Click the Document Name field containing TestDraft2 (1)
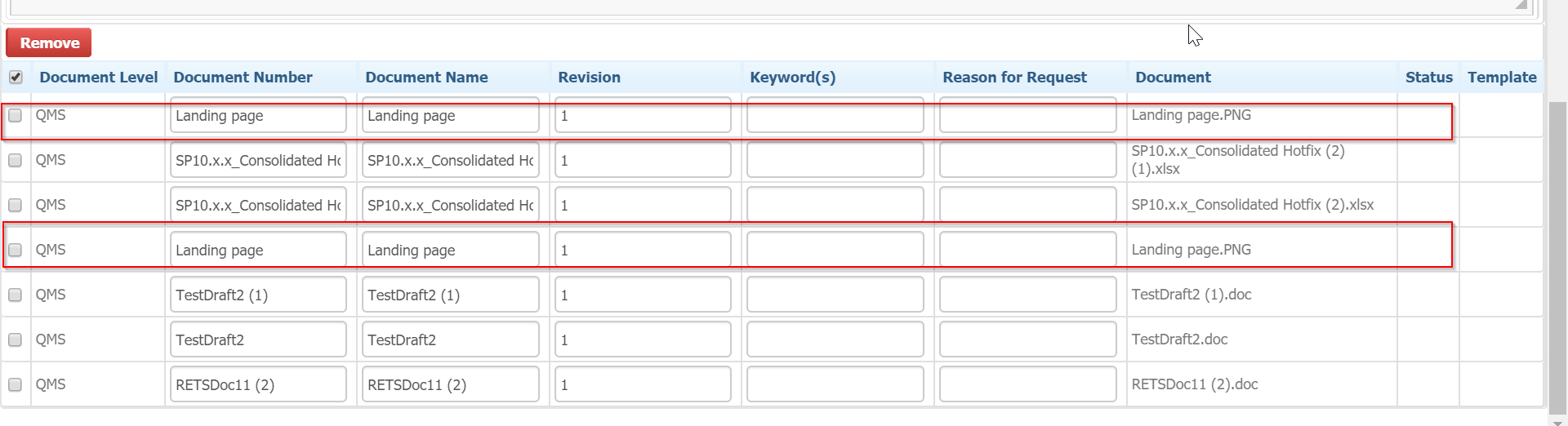This screenshot has height=426, width=1568. point(450,295)
